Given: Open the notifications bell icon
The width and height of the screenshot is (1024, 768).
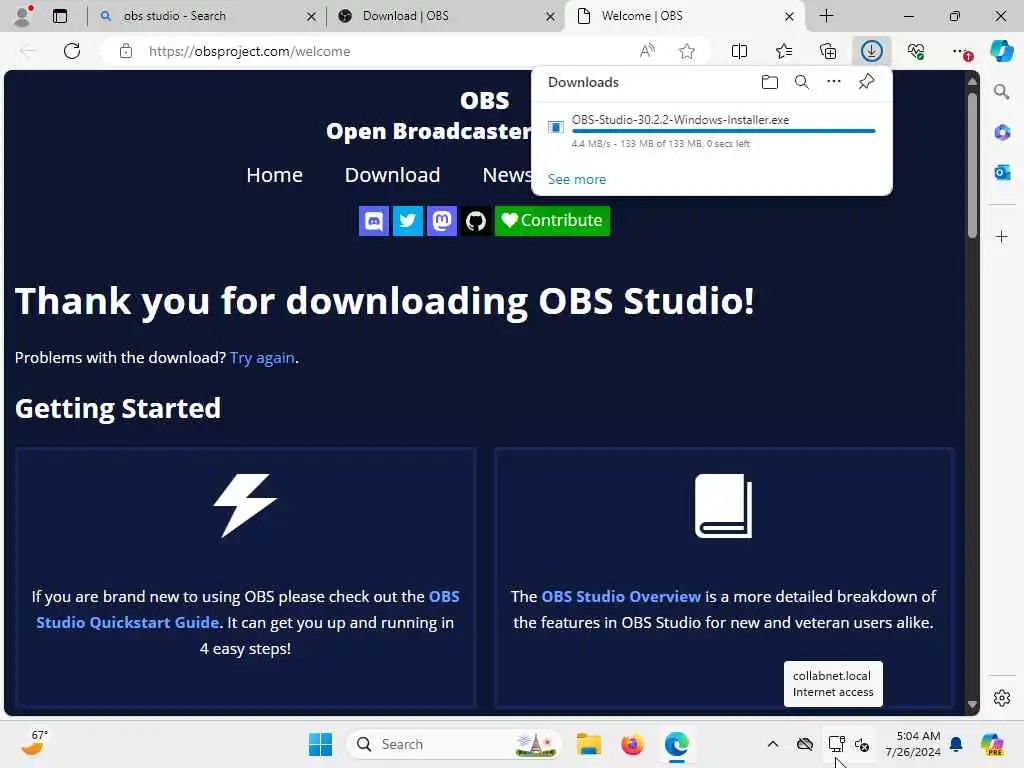Looking at the screenshot, I should pos(956,744).
